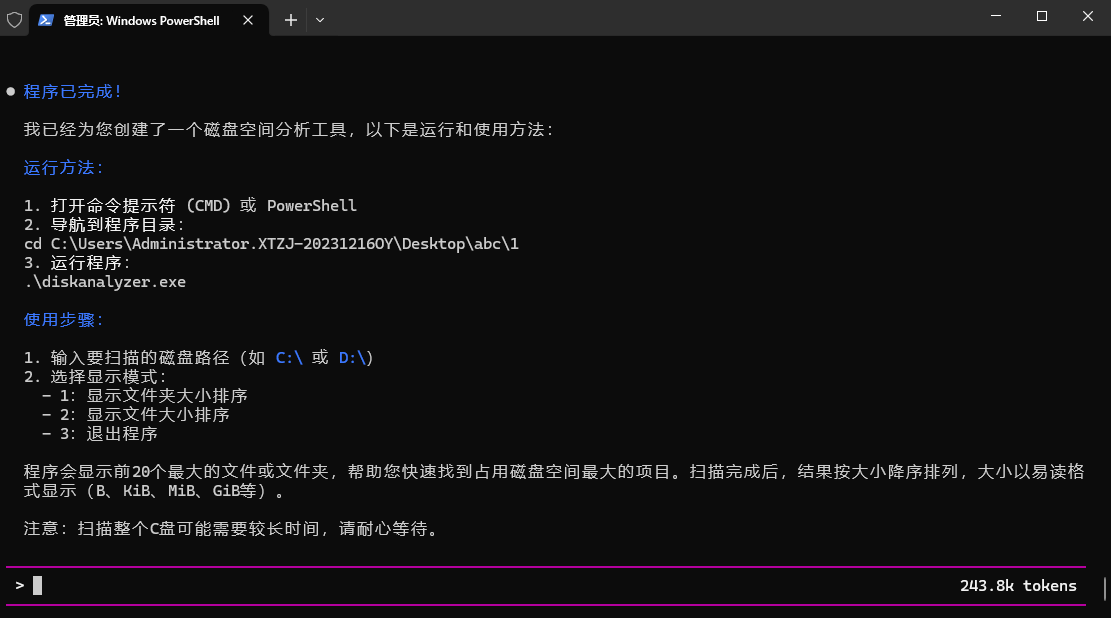Click the white bullet before 程序已完成
The image size is (1111, 618).
coord(11,91)
